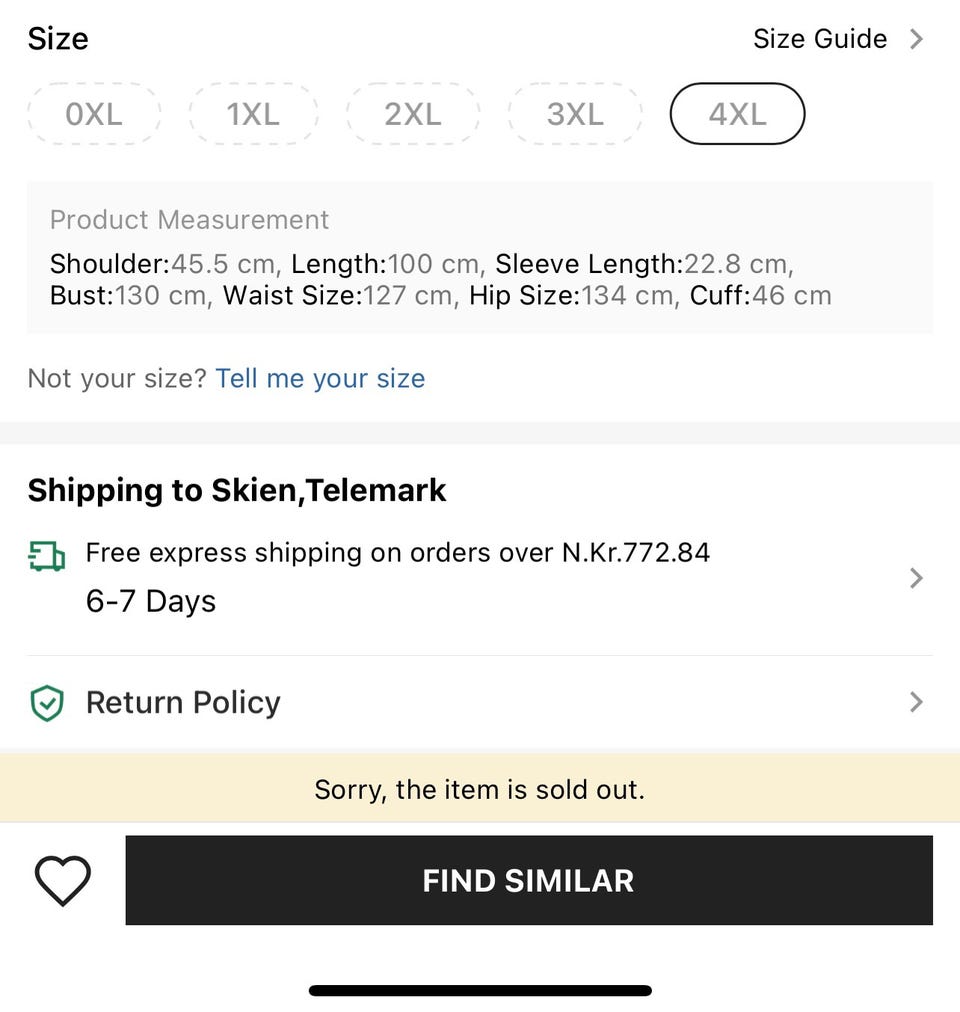The width and height of the screenshot is (960, 1012).
Task: Tap the Product Measurement info box
Action: click(480, 257)
